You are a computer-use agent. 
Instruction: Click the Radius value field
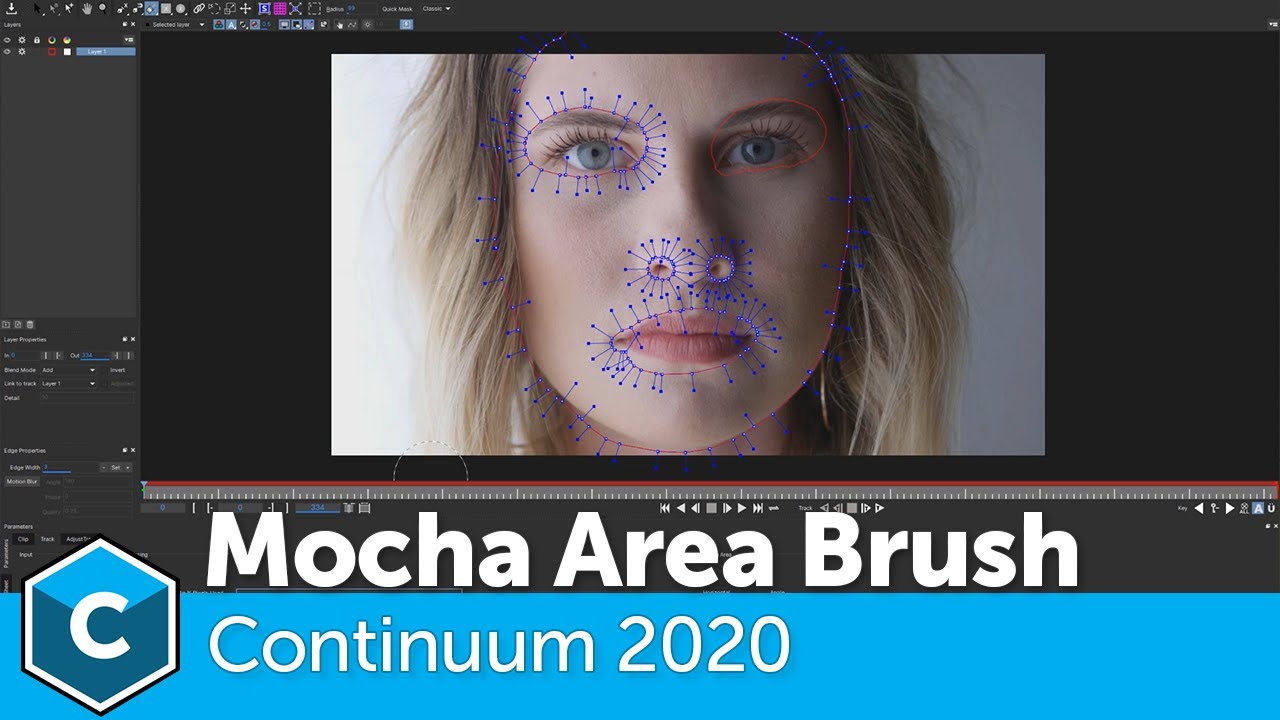click(x=362, y=8)
